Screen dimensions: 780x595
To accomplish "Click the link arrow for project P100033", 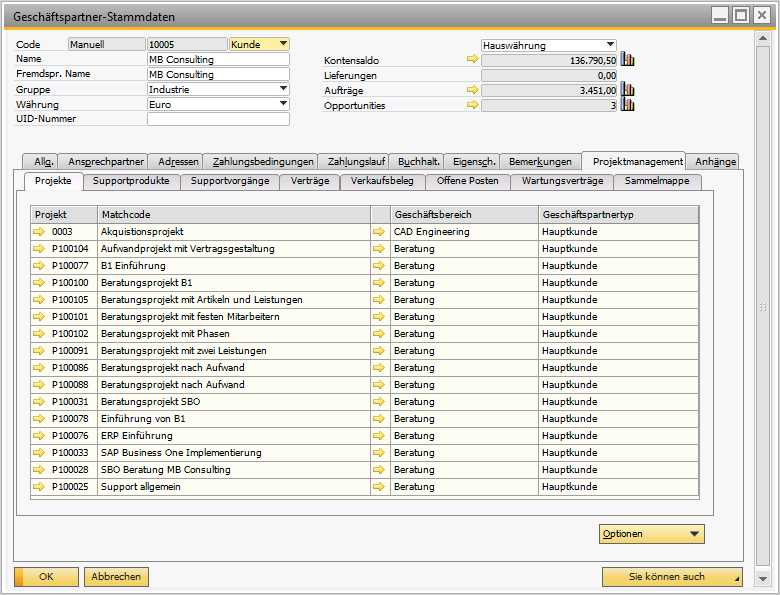I will pyautogui.click(x=40, y=453).
